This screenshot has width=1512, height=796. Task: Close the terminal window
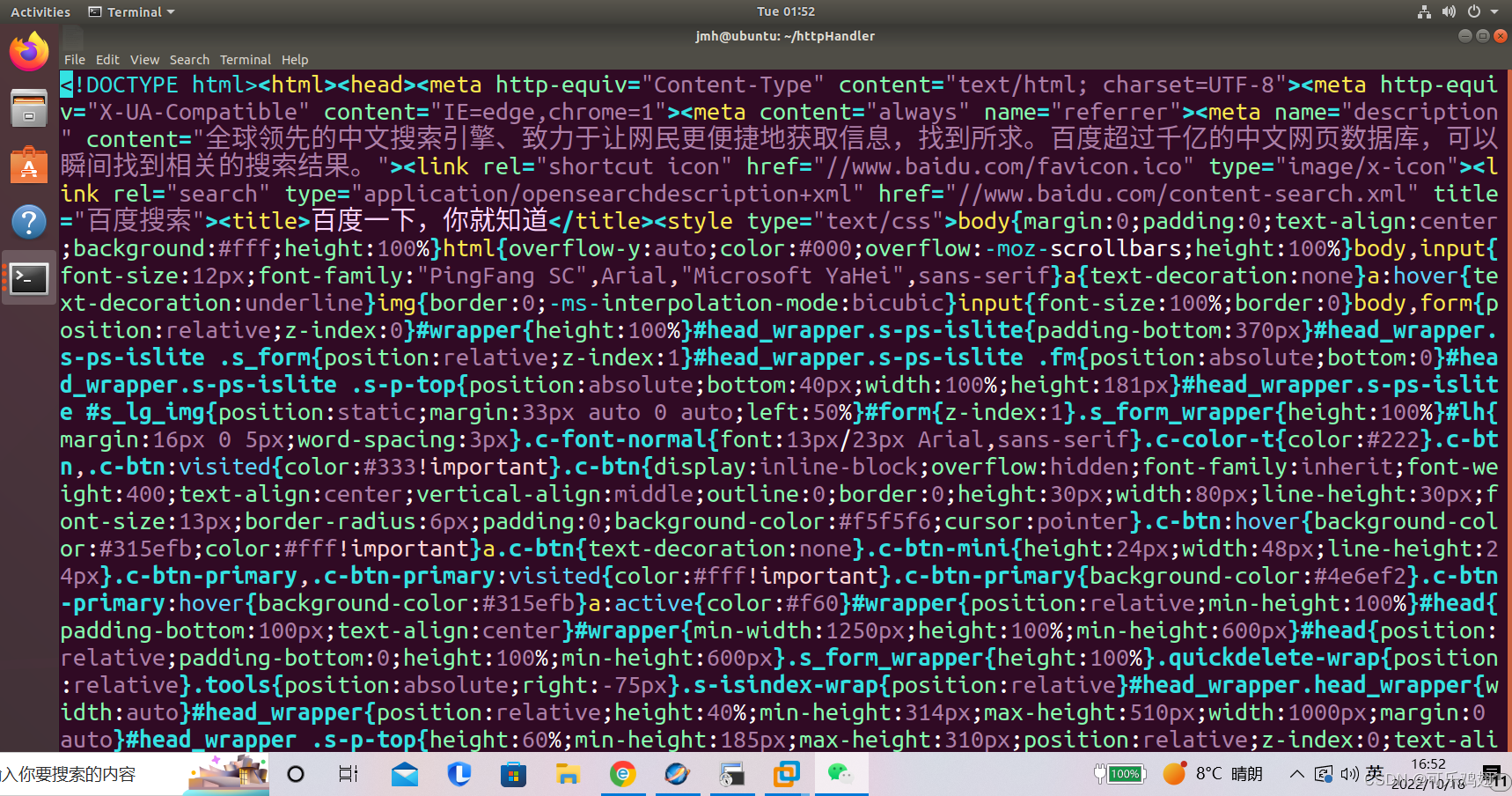click(1501, 36)
